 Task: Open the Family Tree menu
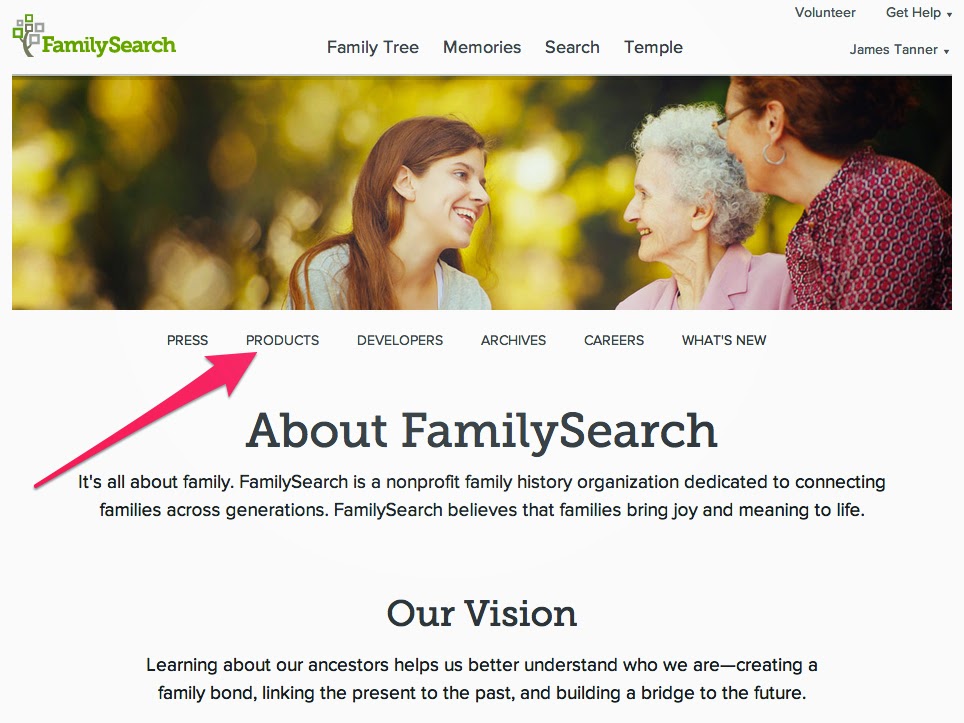click(373, 47)
